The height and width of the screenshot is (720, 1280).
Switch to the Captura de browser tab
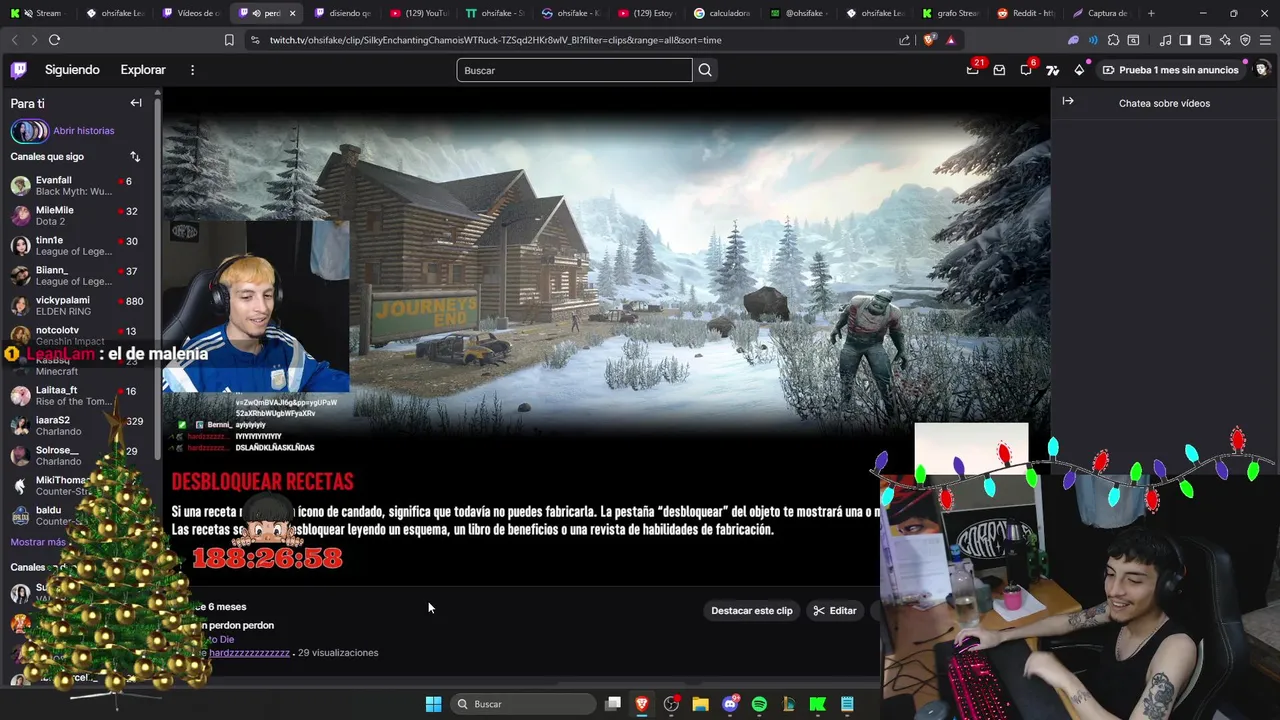pyautogui.click(x=1100, y=13)
